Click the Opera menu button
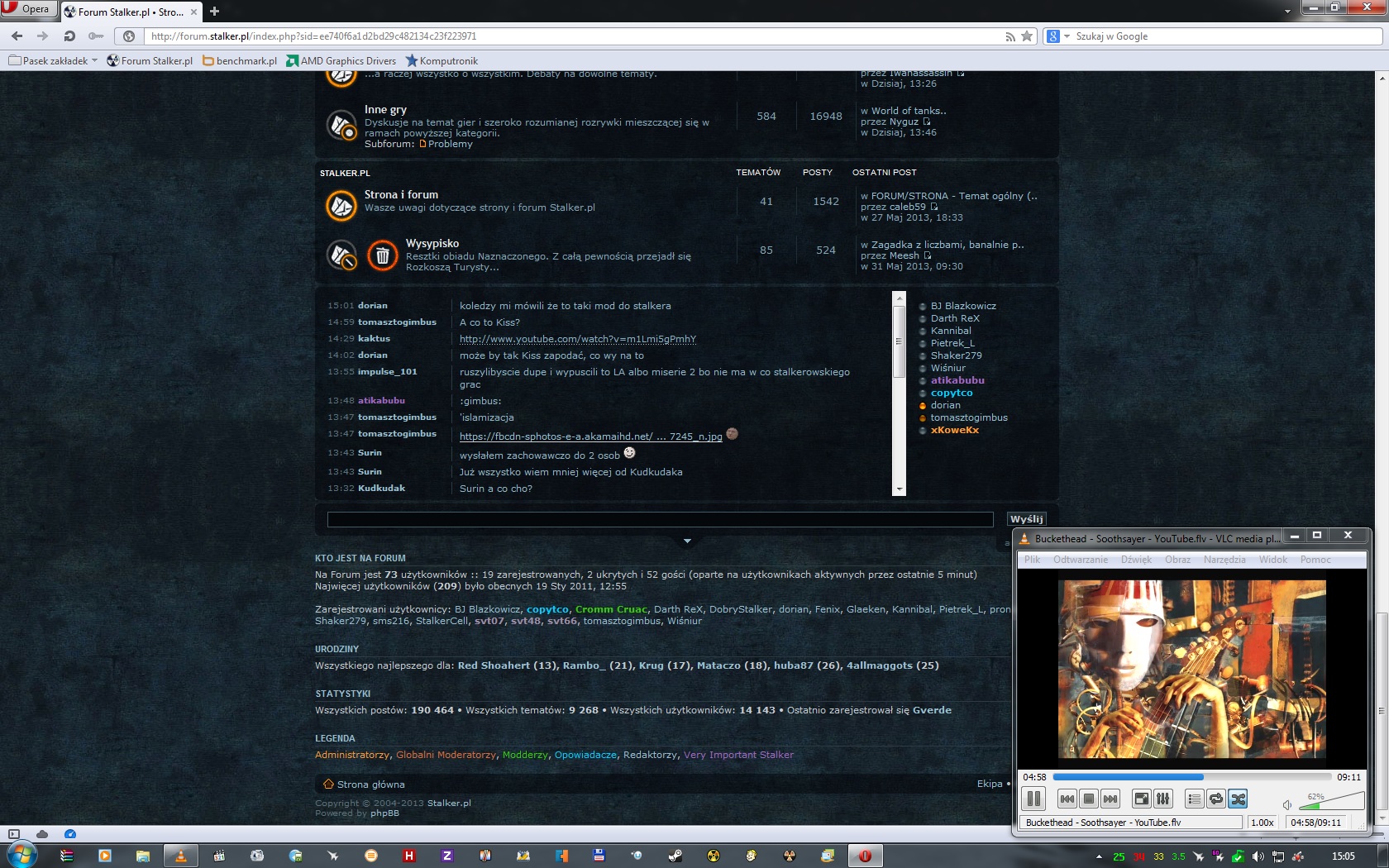 (x=27, y=9)
